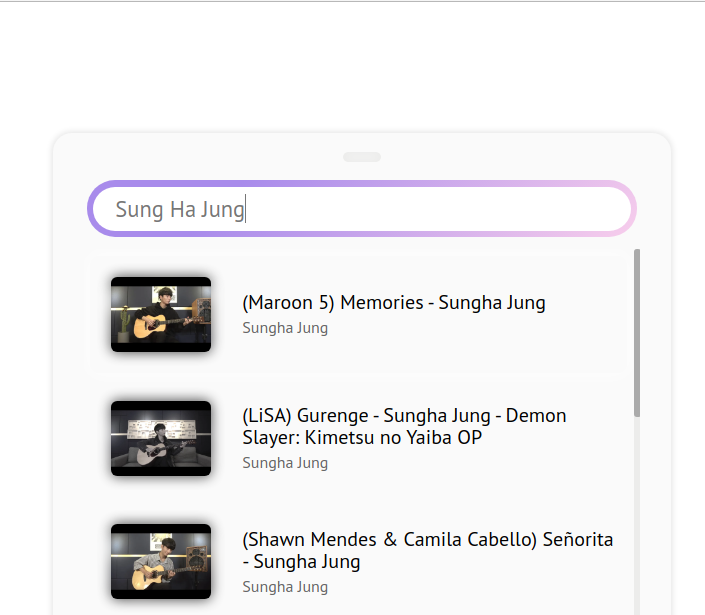Select "(LiSA) Gurenge - Sungha Jung" result title
Image resolution: width=705 pixels, height=615 pixels.
[404, 426]
